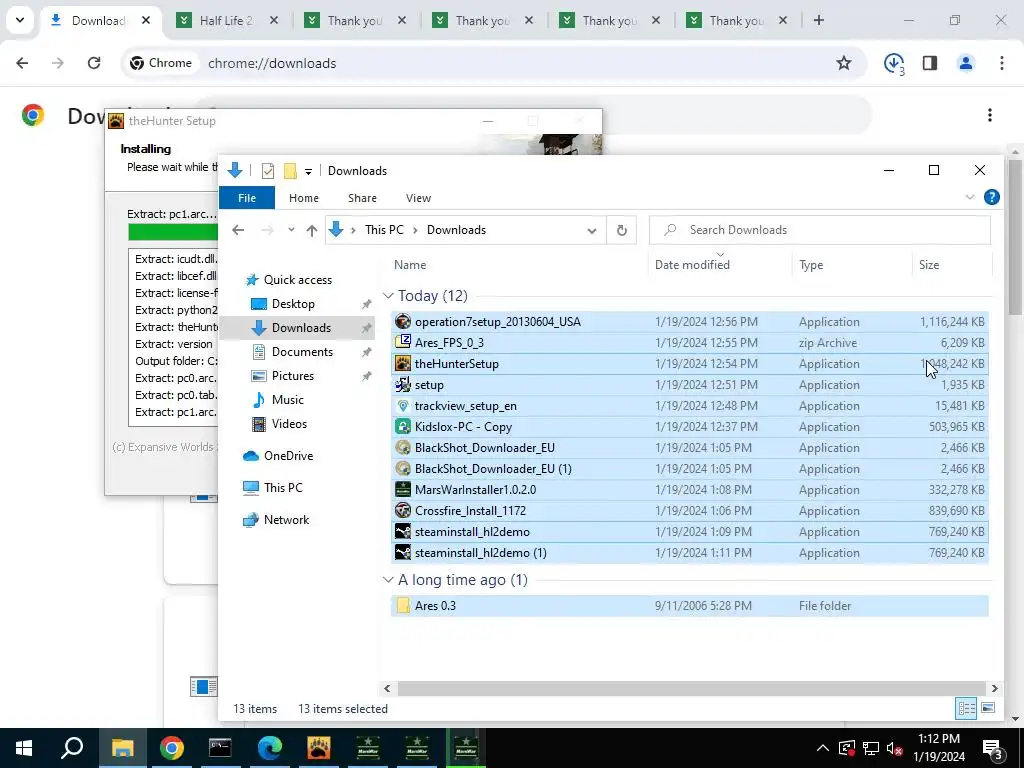Viewport: 1024px width, 768px height.
Task: Click theHunter Setup green progress bar
Action: (173, 232)
